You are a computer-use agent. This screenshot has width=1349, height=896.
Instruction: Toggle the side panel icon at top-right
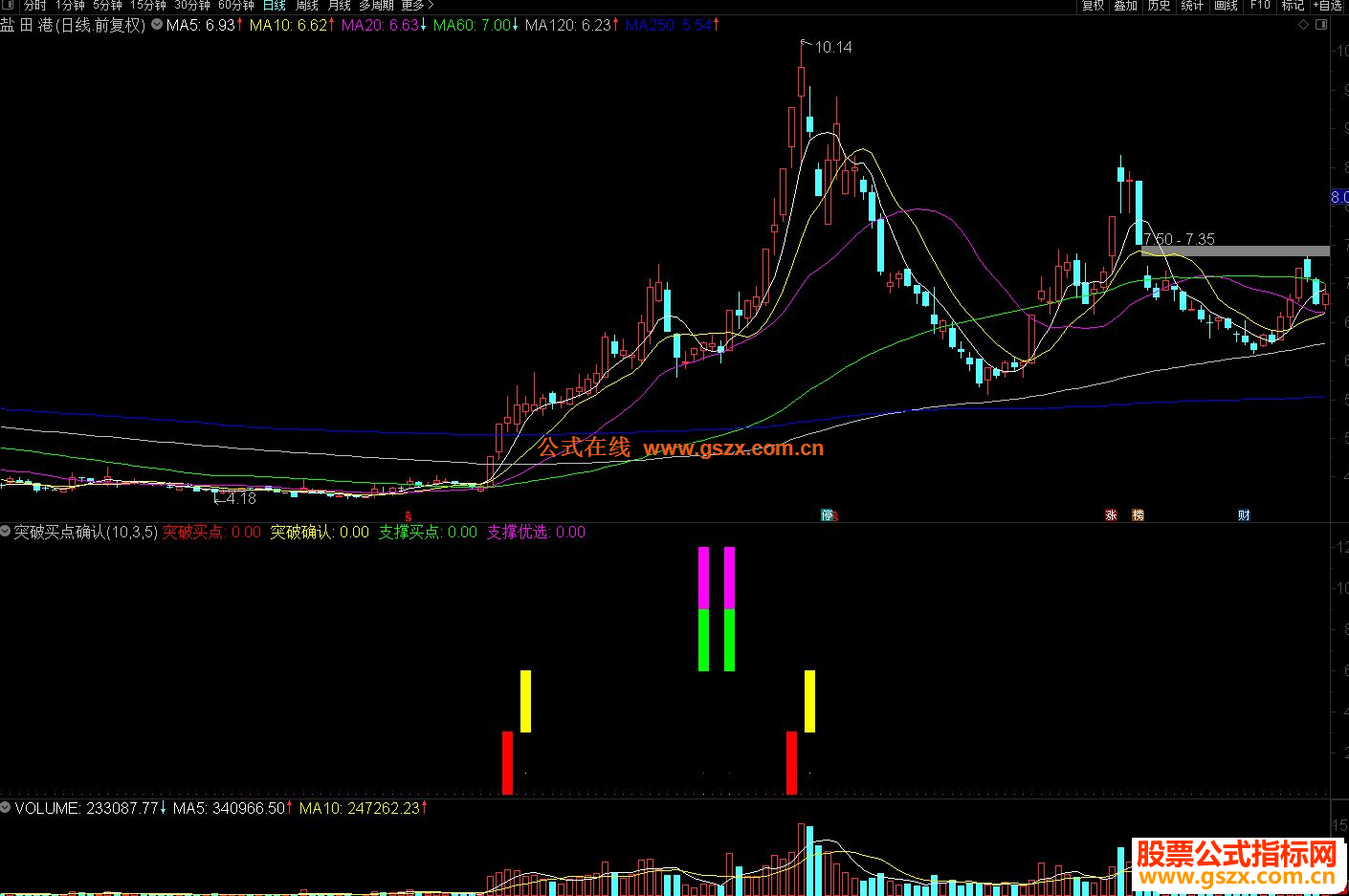(1321, 26)
